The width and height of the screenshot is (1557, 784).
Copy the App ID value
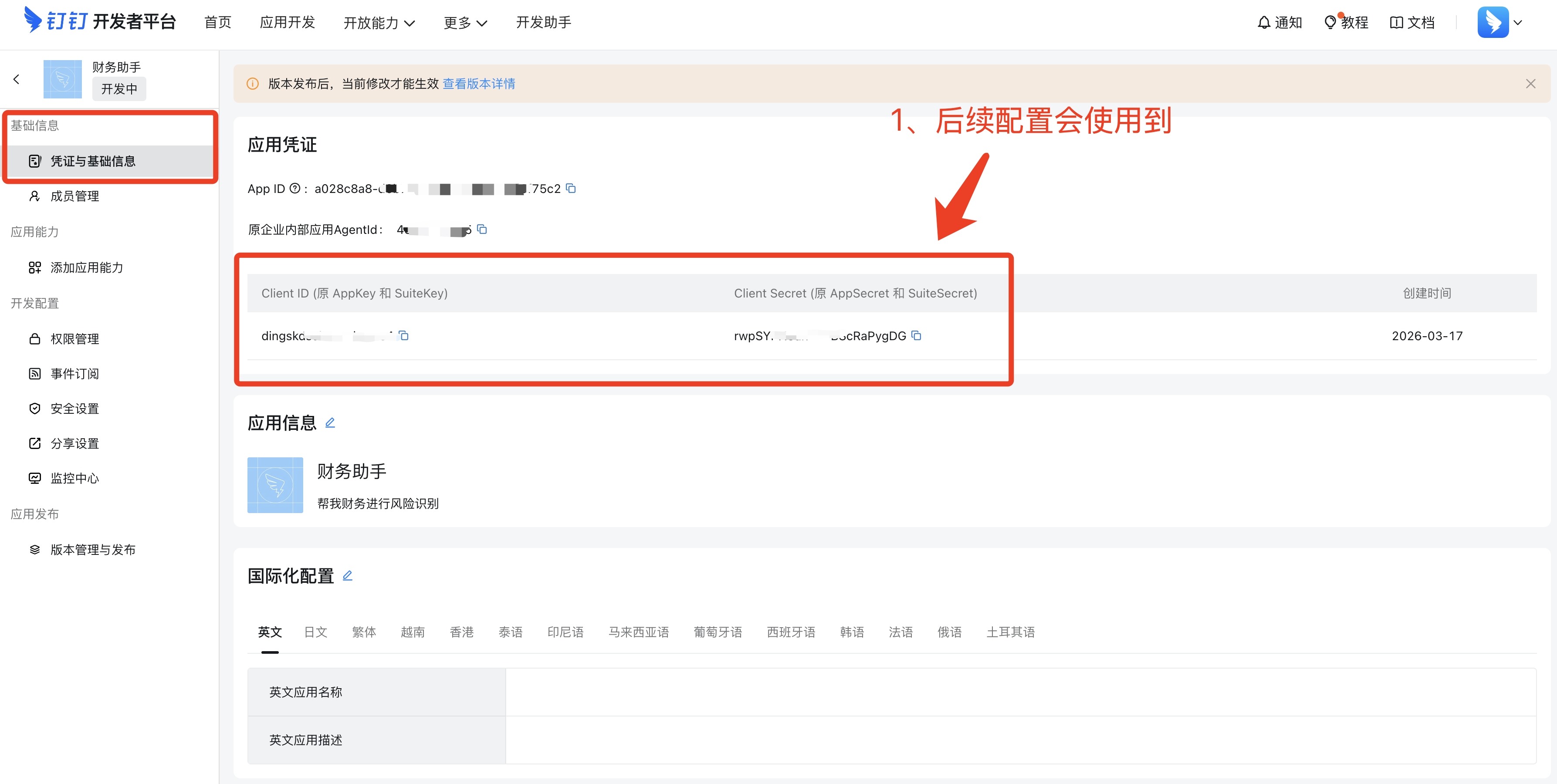(571, 189)
